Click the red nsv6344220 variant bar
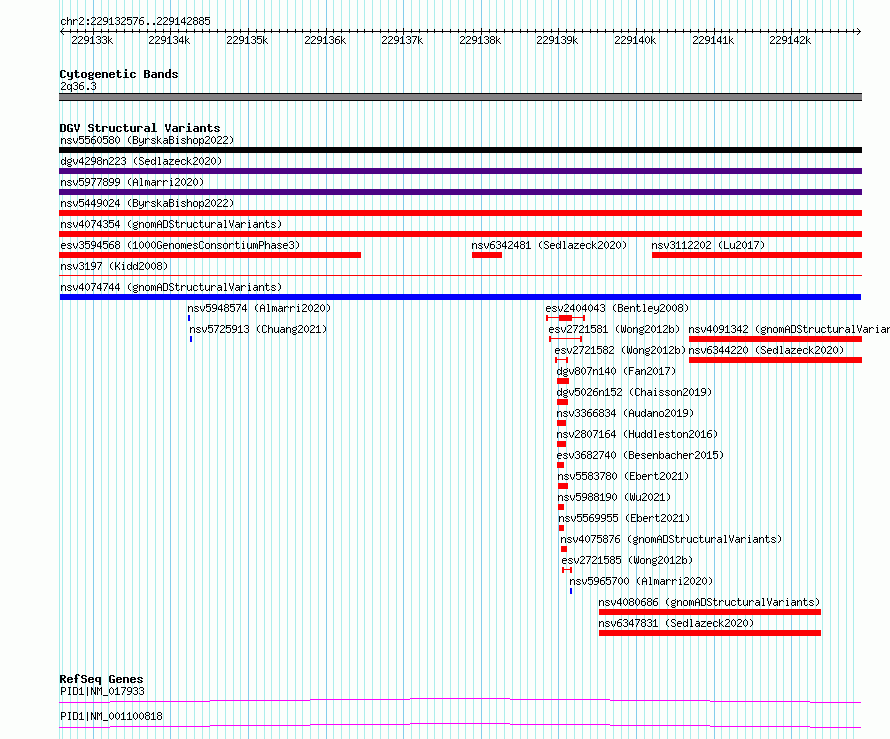Screen dimensions: 890x739 point(775,360)
